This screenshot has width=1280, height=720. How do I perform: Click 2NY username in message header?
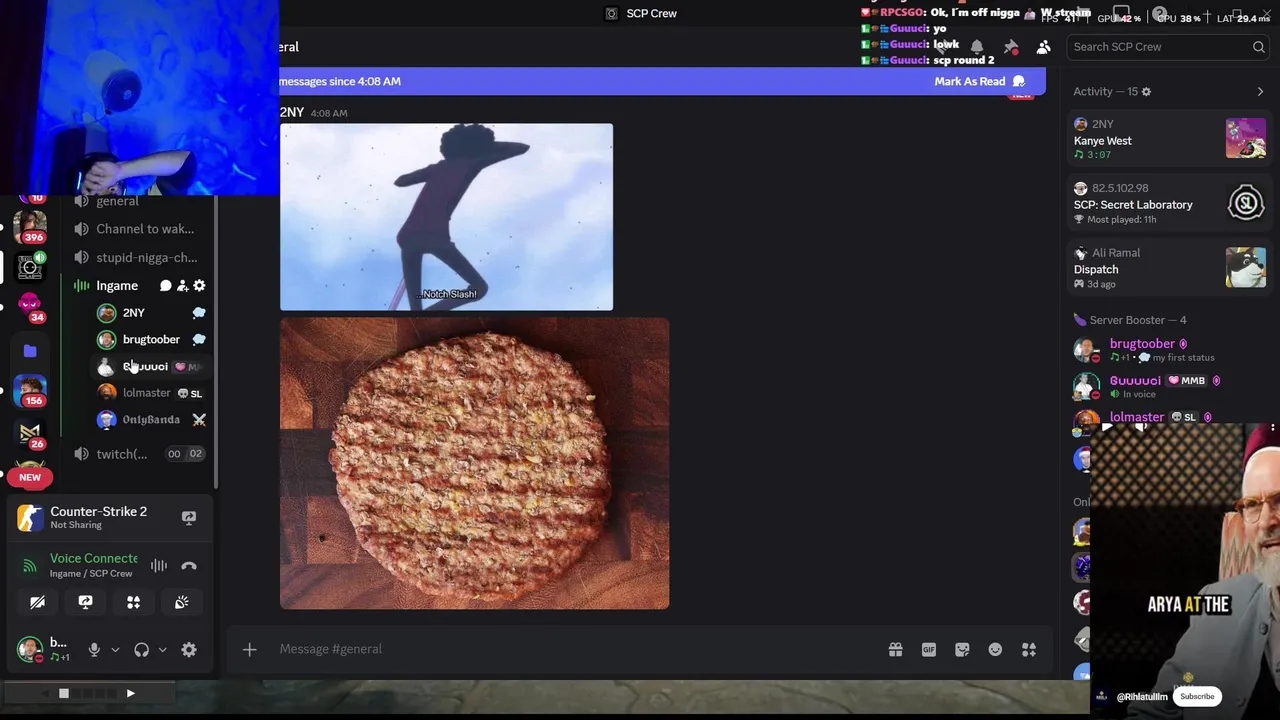point(291,113)
